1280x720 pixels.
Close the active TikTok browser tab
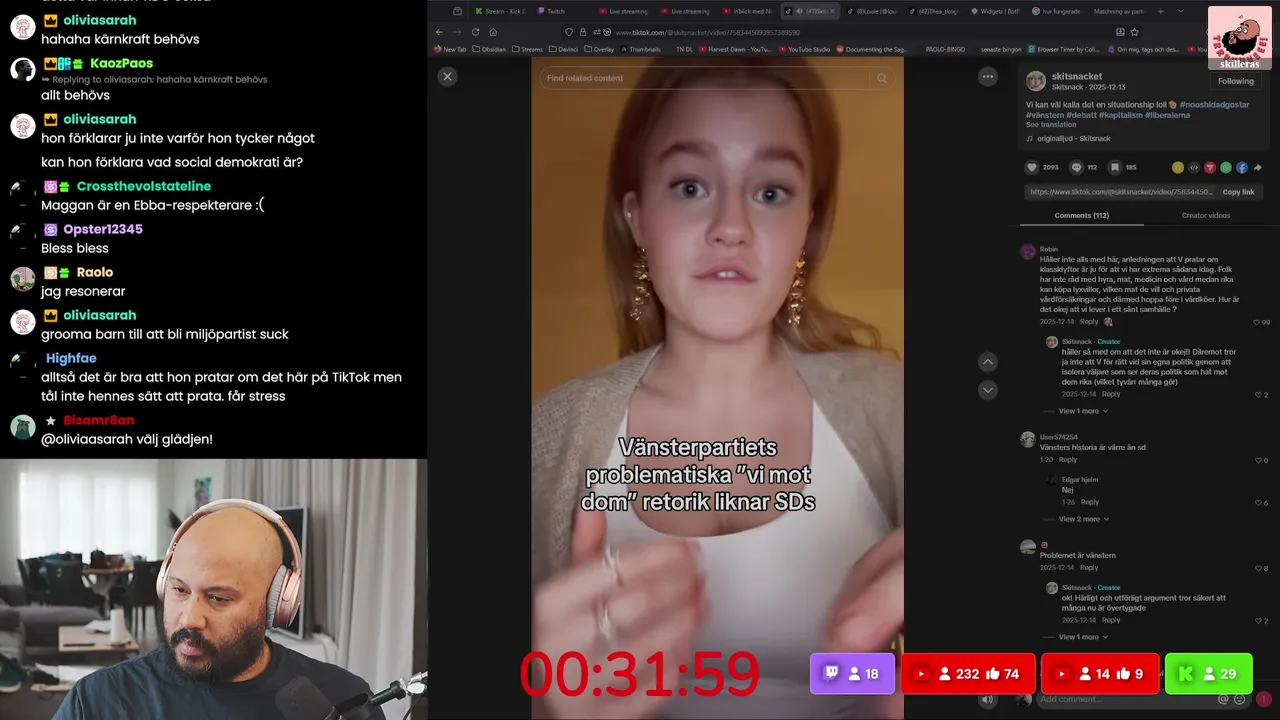click(832, 11)
